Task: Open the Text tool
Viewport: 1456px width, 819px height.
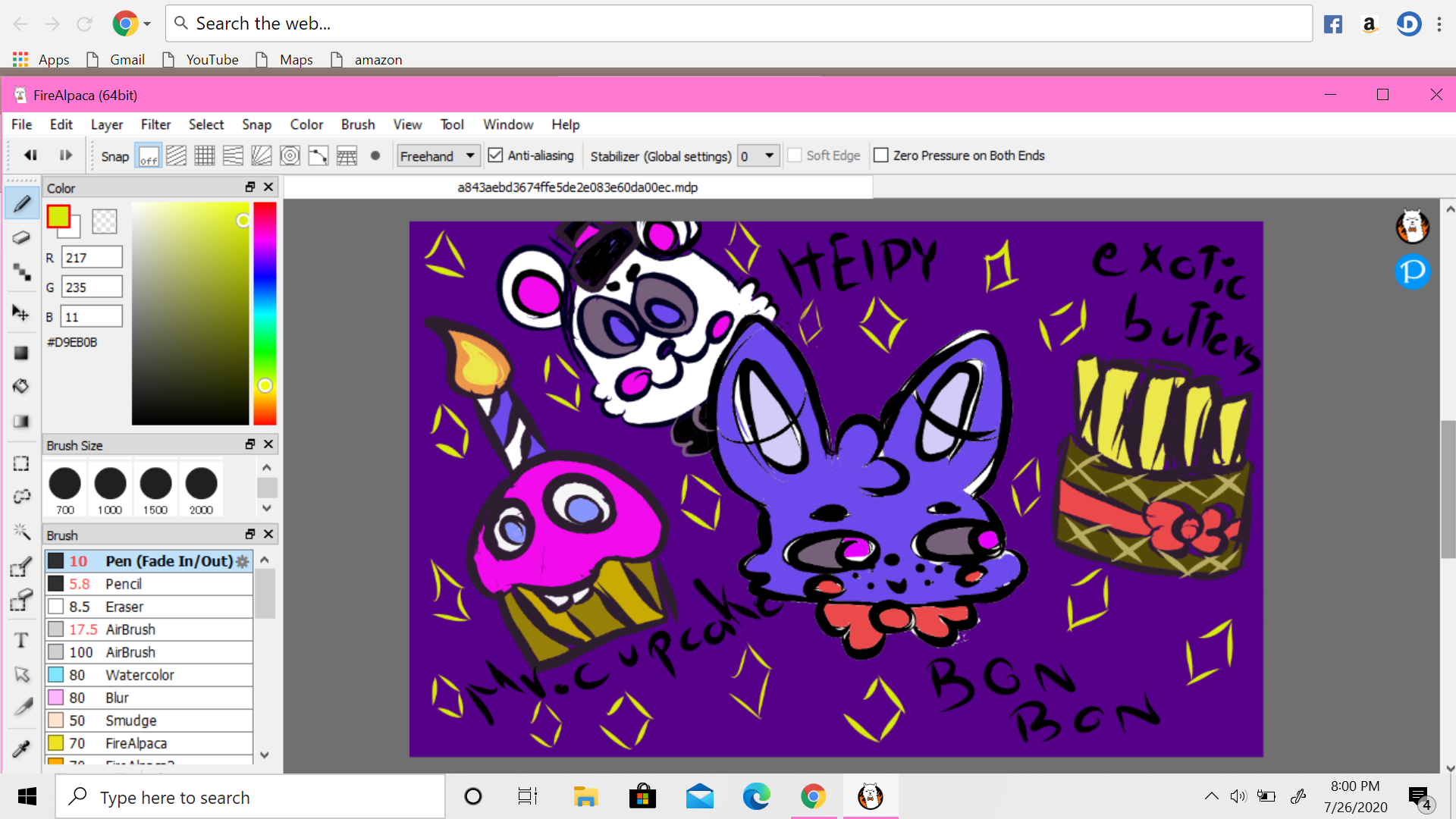Action: click(x=21, y=639)
